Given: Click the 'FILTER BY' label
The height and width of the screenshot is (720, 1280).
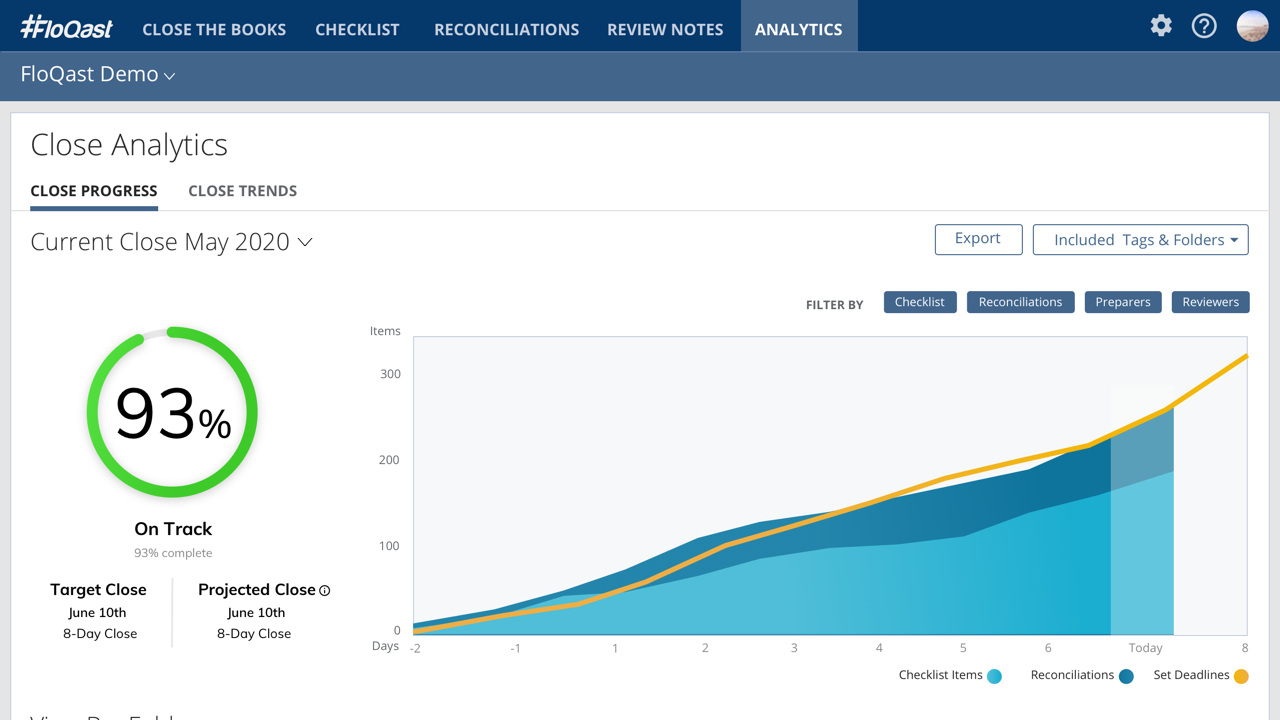Looking at the screenshot, I should point(834,305).
